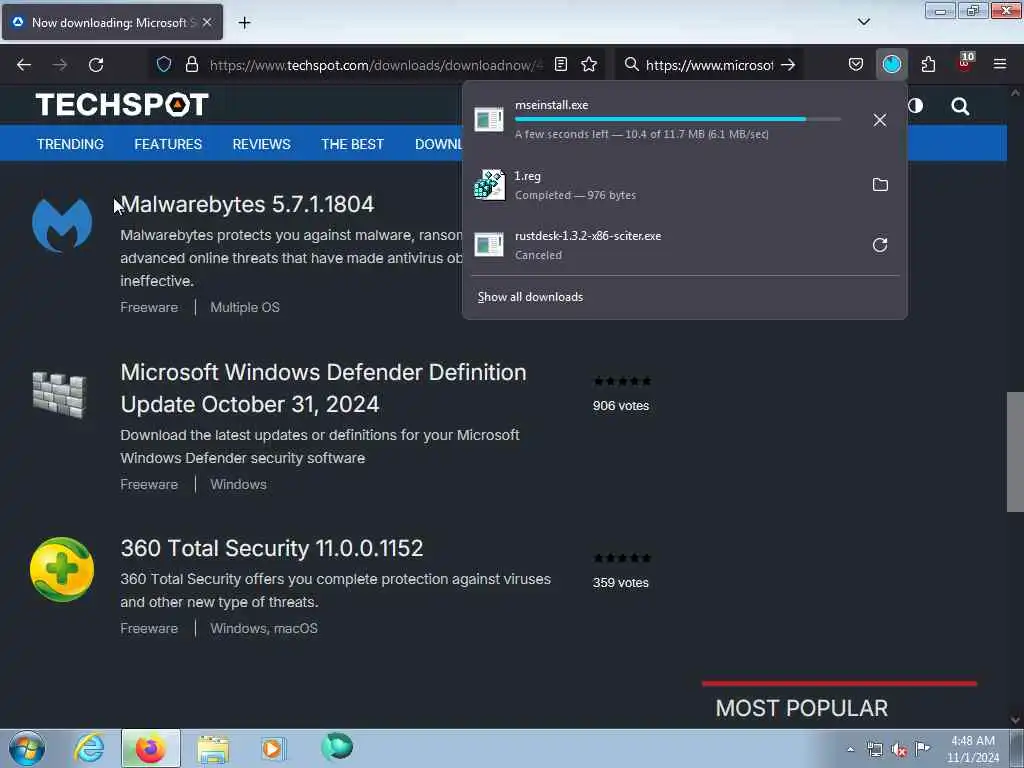The image size is (1024, 768).
Task: Open Windows Media Player from the taskbar
Action: (x=272, y=748)
